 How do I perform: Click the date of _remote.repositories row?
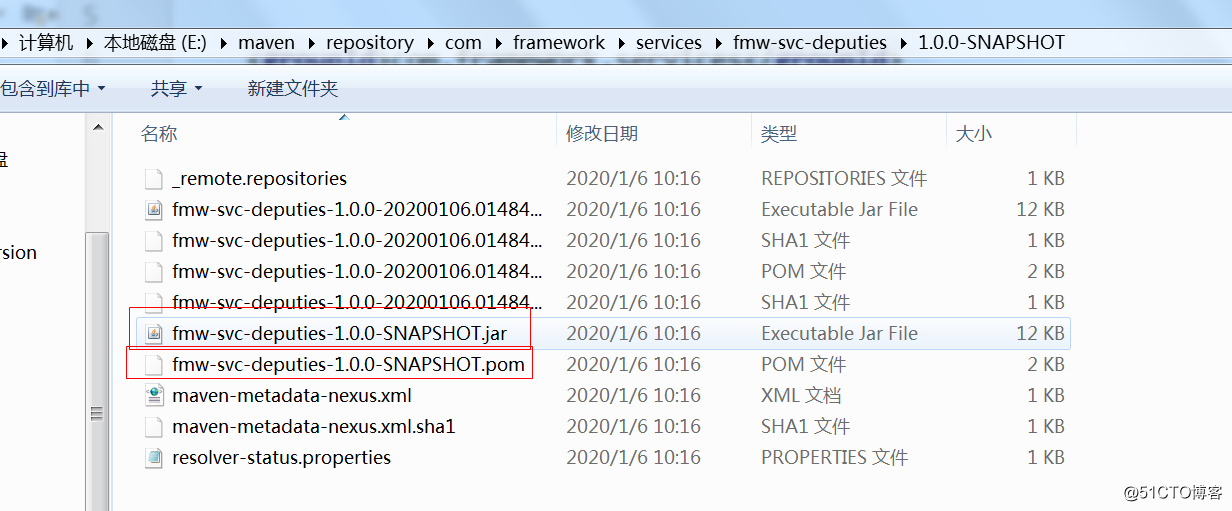[x=633, y=179]
